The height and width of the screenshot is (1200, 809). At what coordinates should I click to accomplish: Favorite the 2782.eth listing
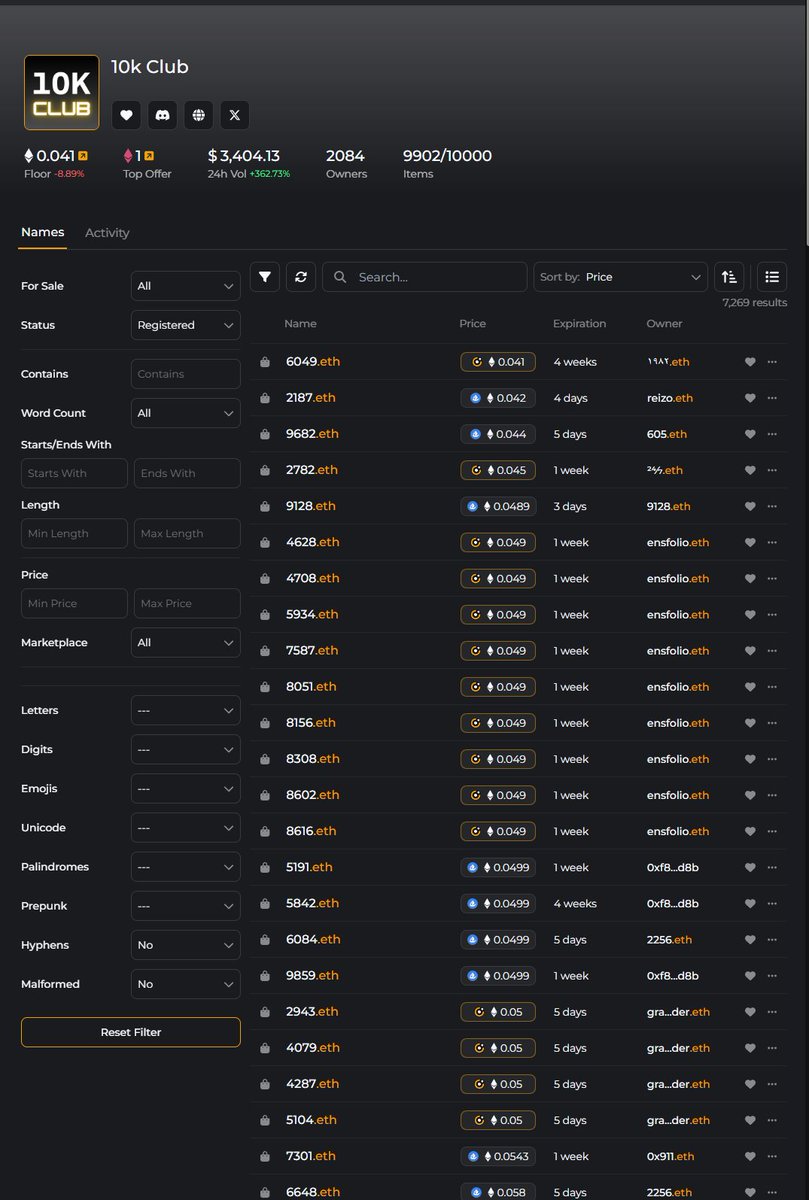coord(750,470)
